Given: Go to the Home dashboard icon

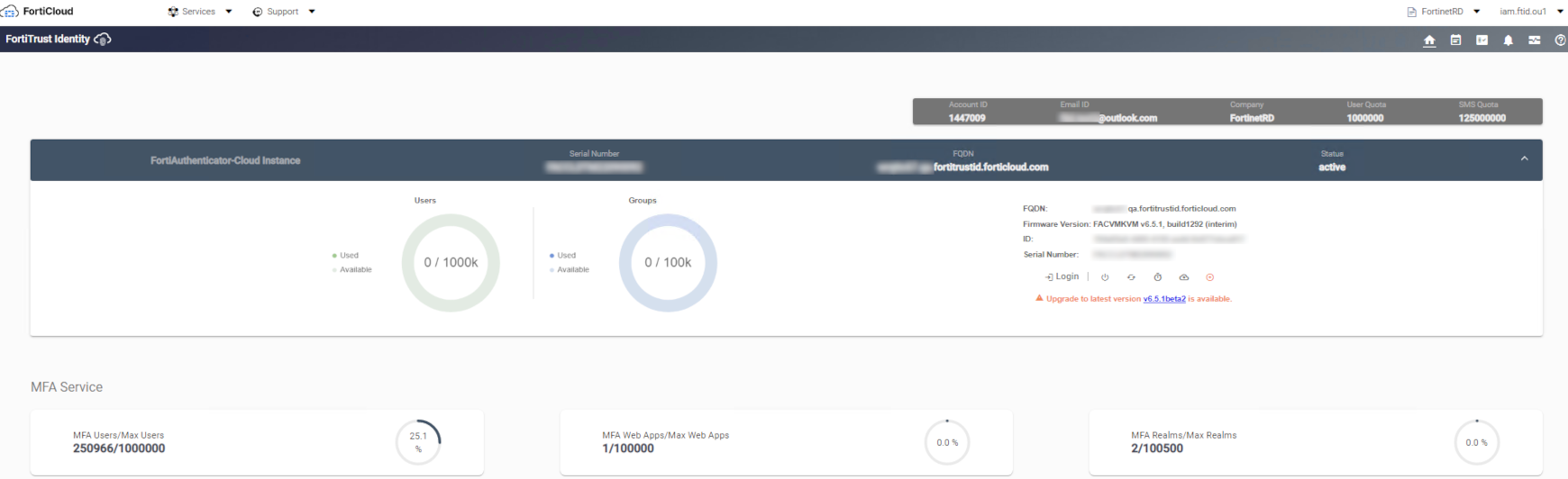Looking at the screenshot, I should point(1429,41).
